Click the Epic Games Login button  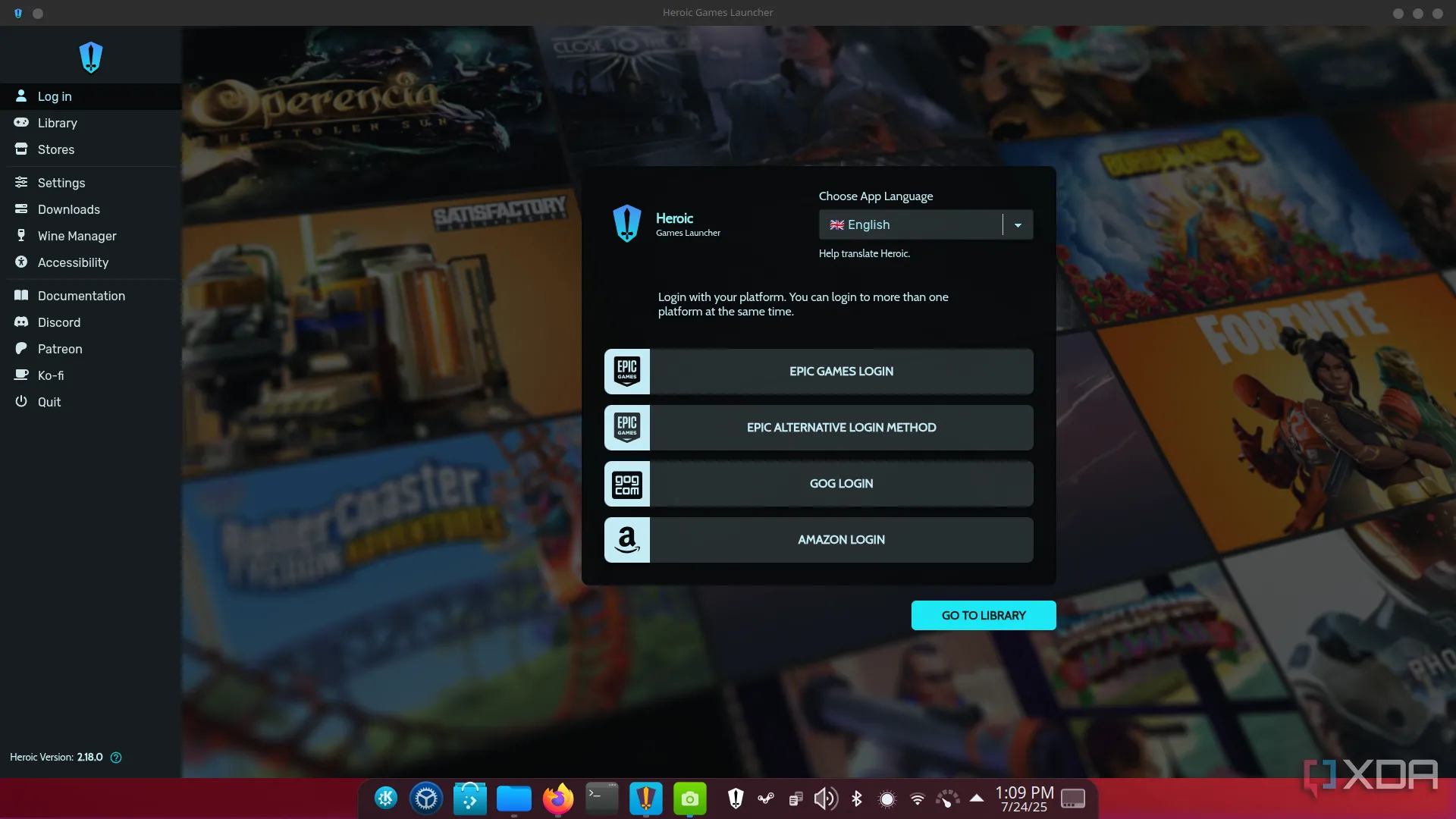click(818, 372)
